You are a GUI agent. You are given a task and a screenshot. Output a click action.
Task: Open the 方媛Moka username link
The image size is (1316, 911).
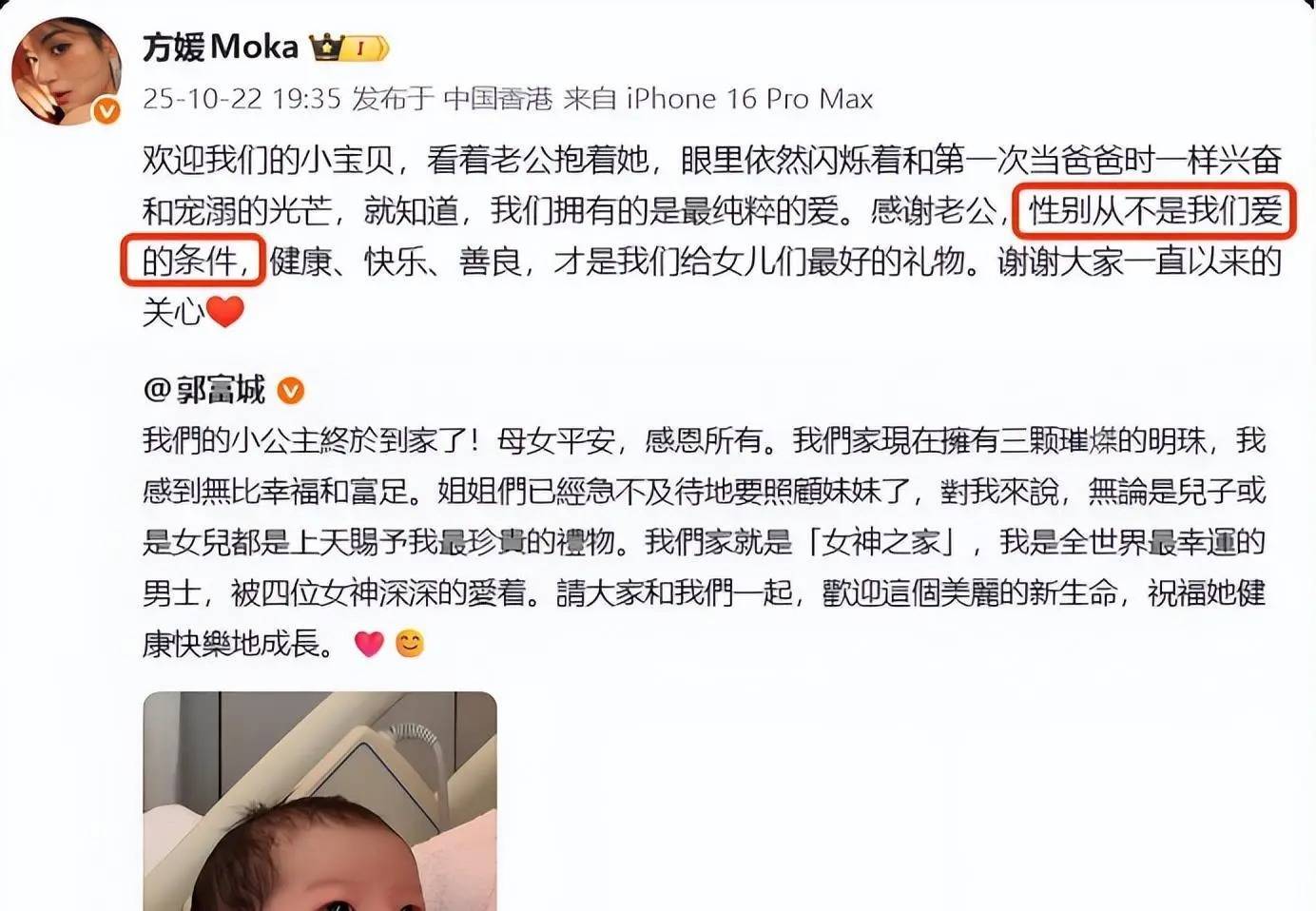coord(221,47)
